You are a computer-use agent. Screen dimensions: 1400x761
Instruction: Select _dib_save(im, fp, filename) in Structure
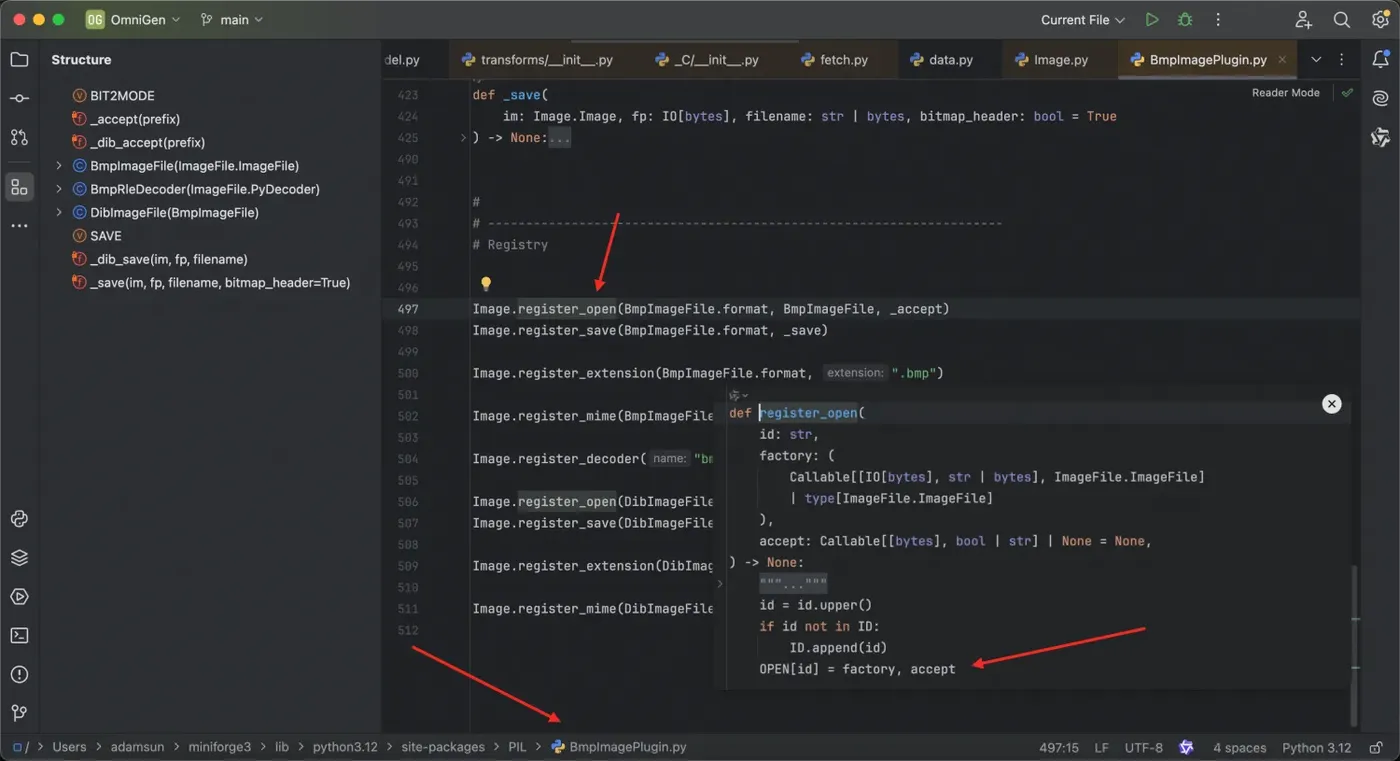[x=160, y=259]
